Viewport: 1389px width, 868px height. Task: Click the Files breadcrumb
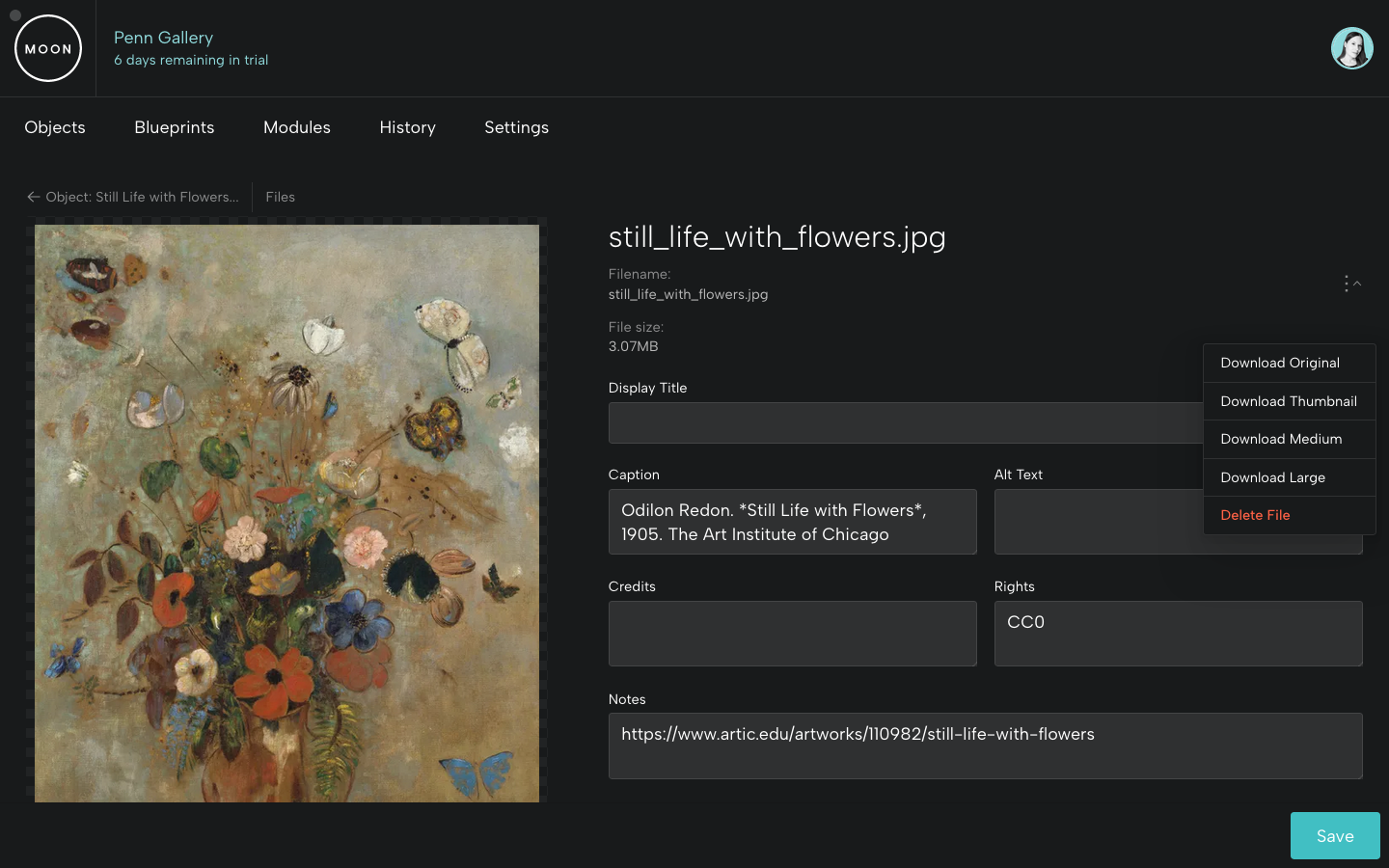tap(281, 197)
